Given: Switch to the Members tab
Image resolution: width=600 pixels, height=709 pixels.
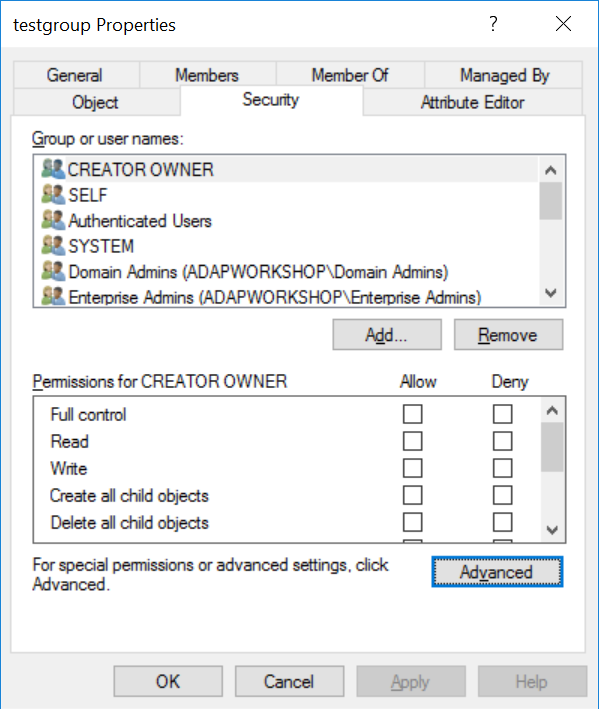Looking at the screenshot, I should coord(207,75).
